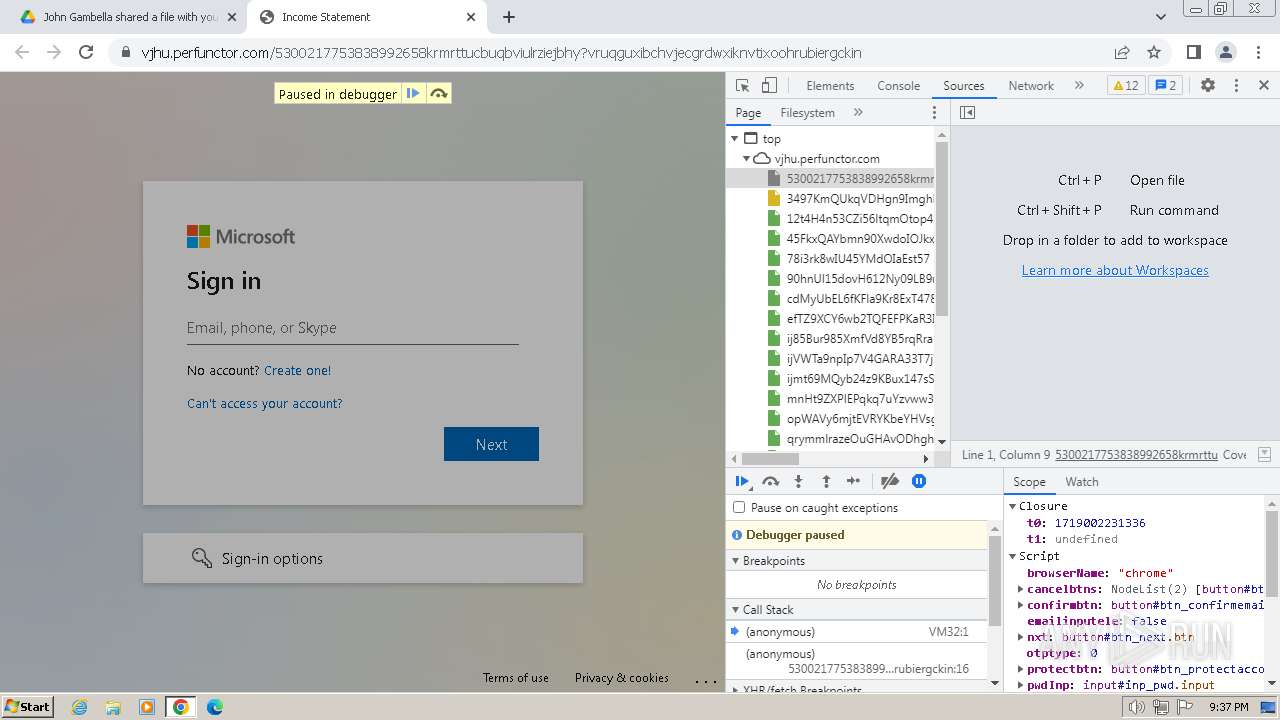
Task: Click the warnings counter showing 12
Action: pyautogui.click(x=1125, y=86)
